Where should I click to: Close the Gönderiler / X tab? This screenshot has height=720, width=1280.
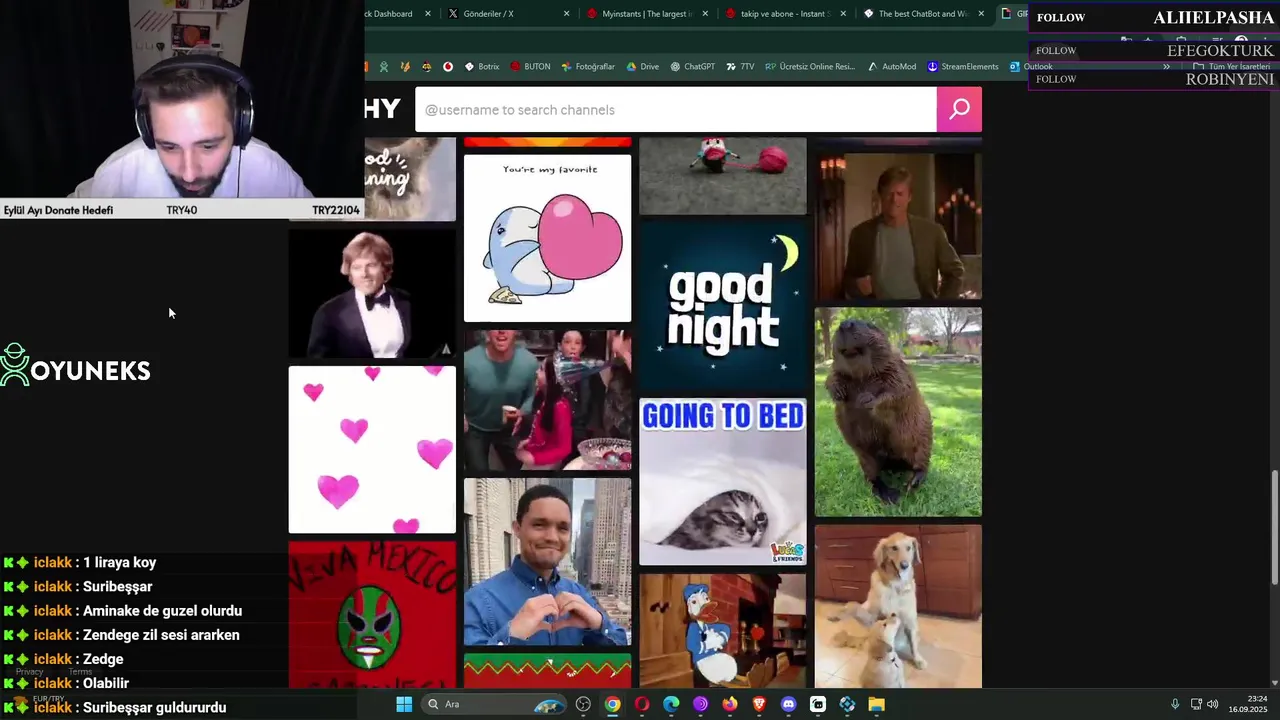click(567, 14)
